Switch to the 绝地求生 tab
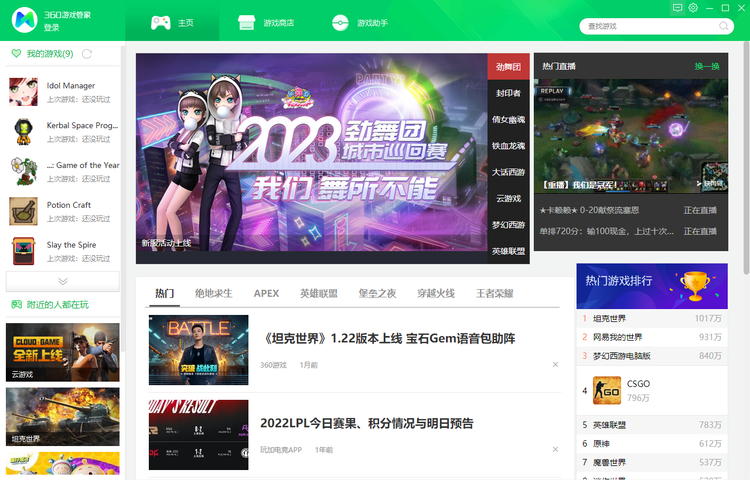Image resolution: width=750 pixels, height=480 pixels. pyautogui.click(x=213, y=293)
